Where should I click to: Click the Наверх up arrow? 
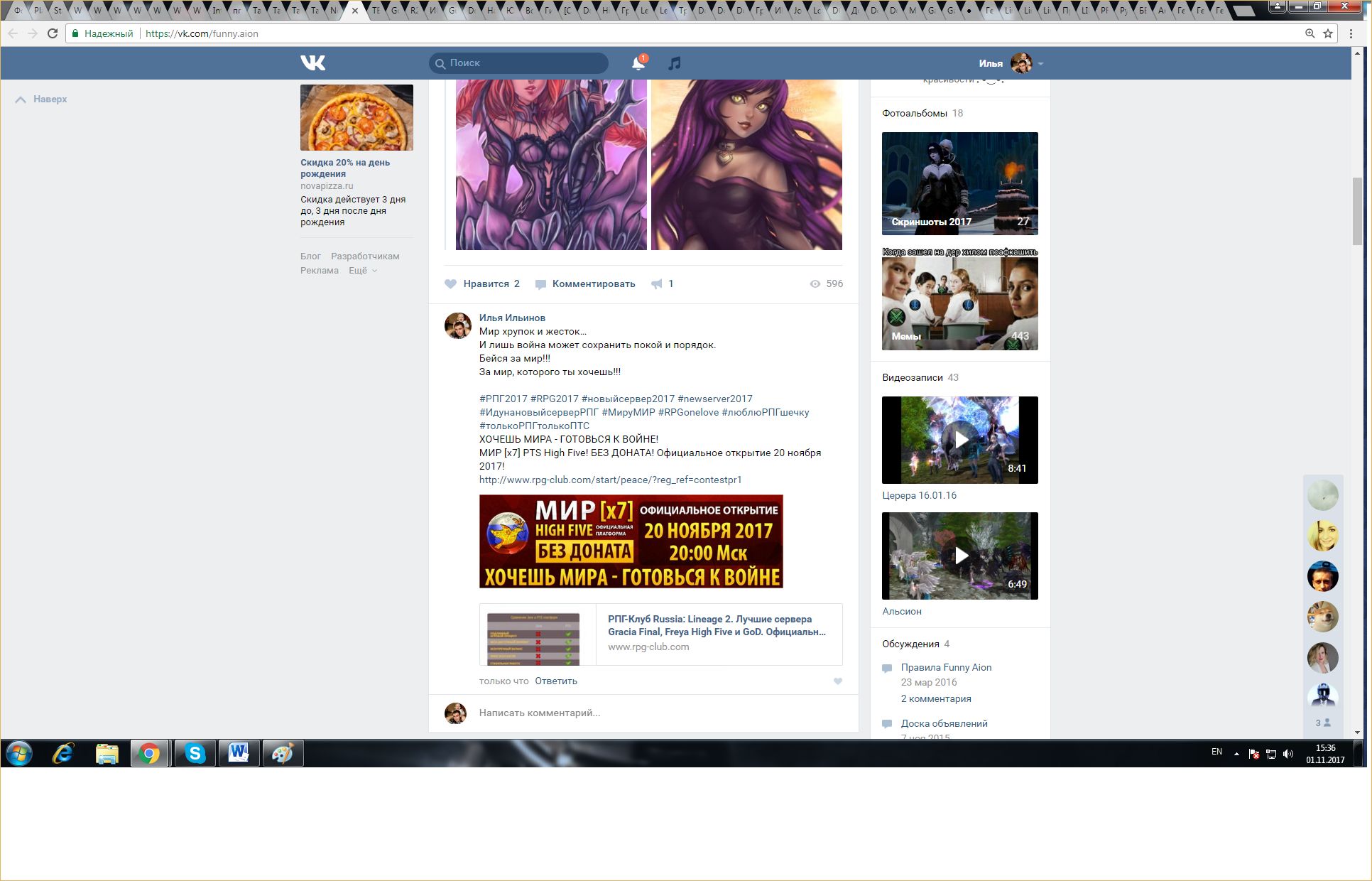coord(21,99)
